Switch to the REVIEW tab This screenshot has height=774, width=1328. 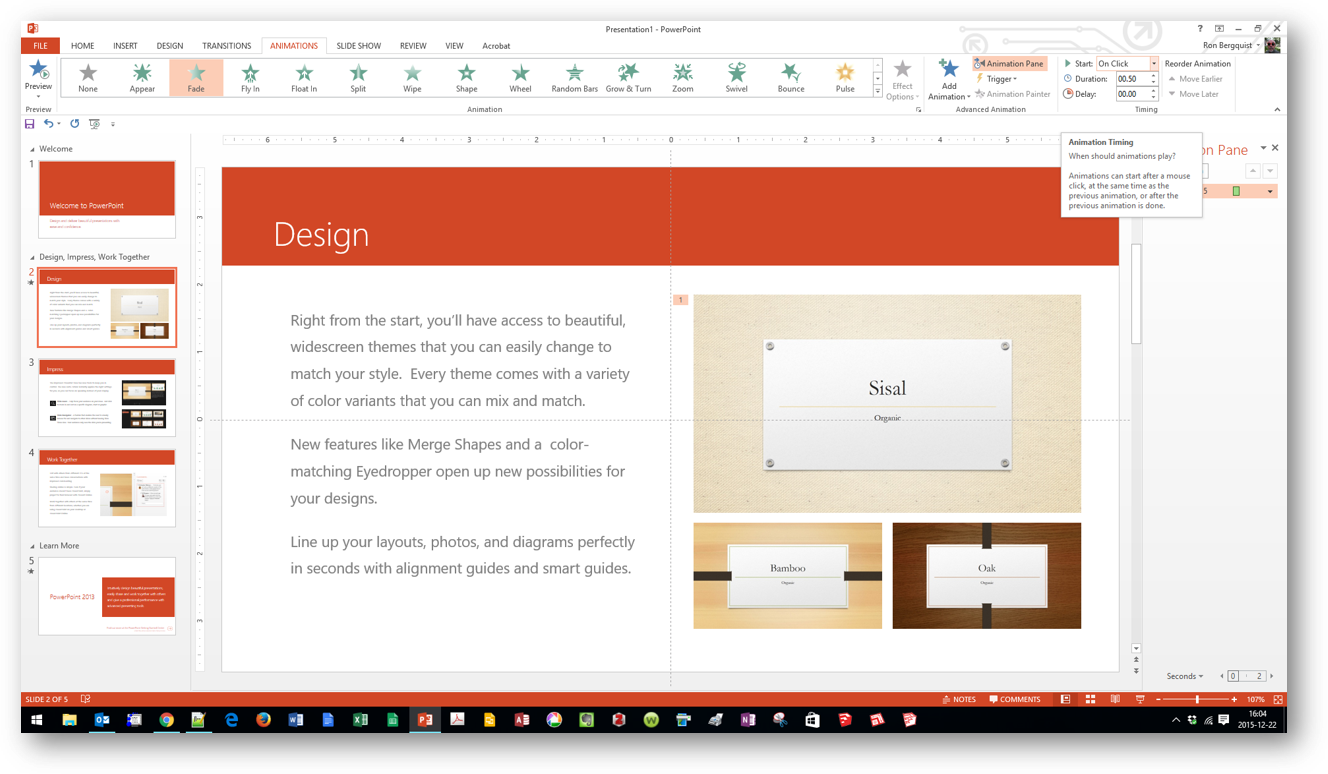[x=413, y=46]
